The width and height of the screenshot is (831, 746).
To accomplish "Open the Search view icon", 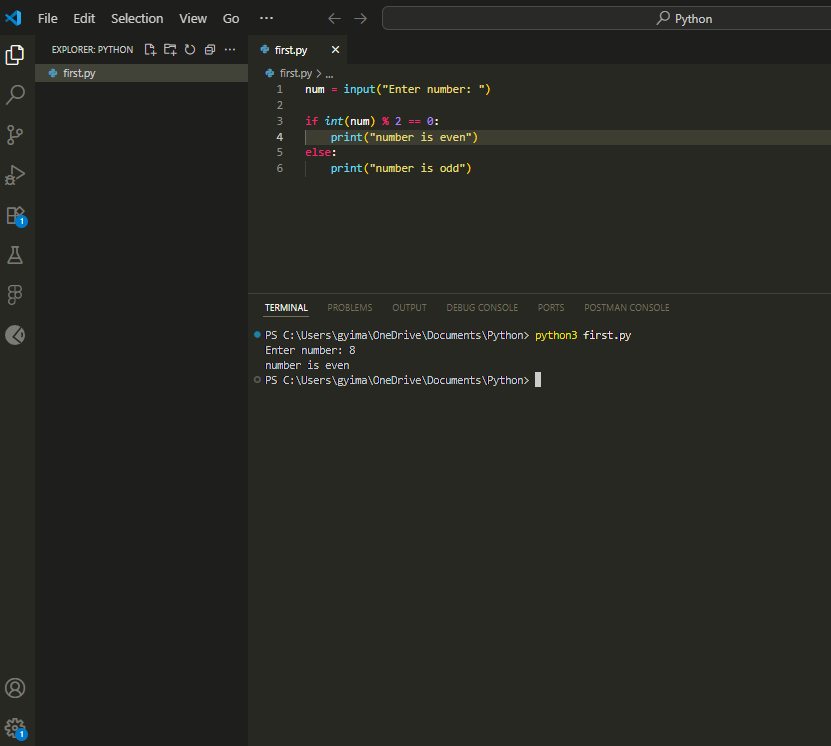I will coord(15,95).
